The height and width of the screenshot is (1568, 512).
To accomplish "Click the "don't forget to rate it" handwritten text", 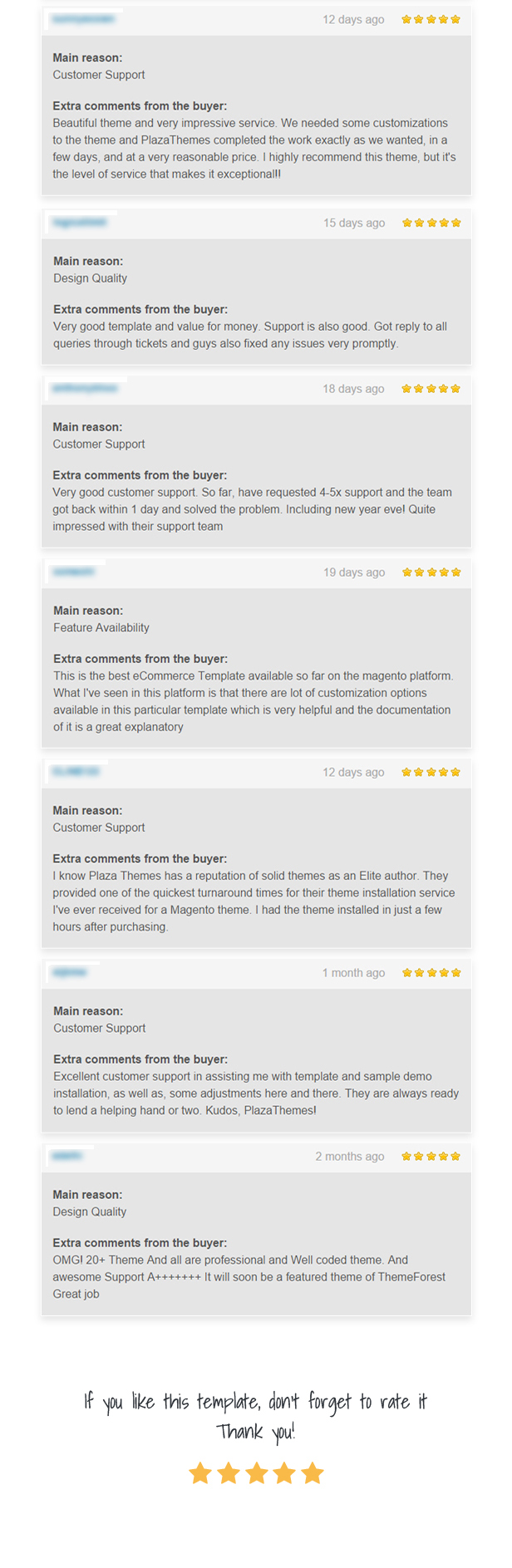I will [x=347, y=1403].
